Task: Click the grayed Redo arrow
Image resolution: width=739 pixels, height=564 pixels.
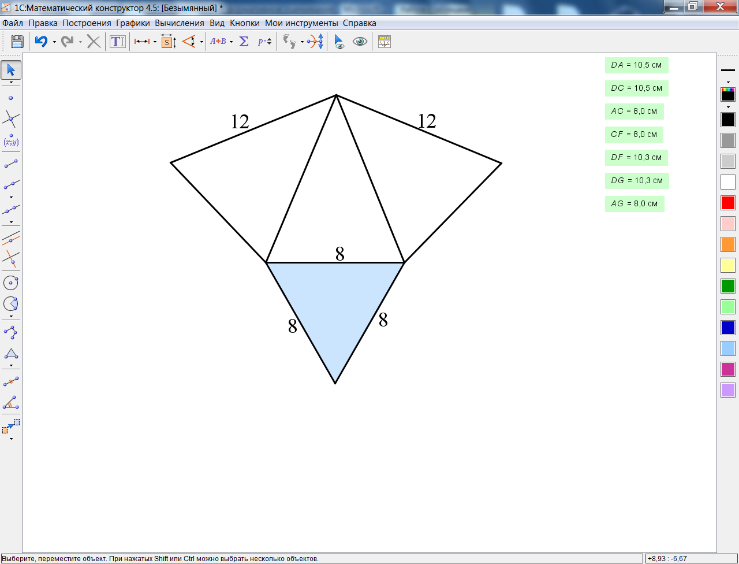Action: tap(67, 41)
